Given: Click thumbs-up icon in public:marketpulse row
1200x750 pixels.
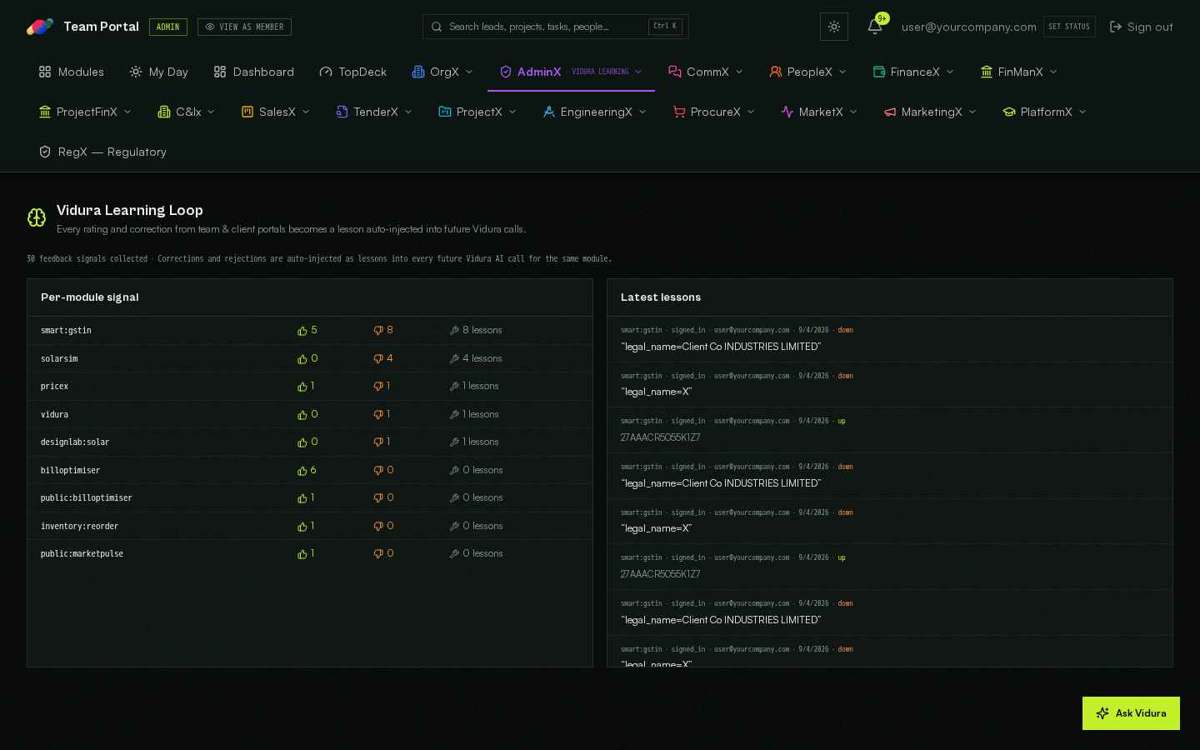Looking at the screenshot, I should [x=302, y=554].
